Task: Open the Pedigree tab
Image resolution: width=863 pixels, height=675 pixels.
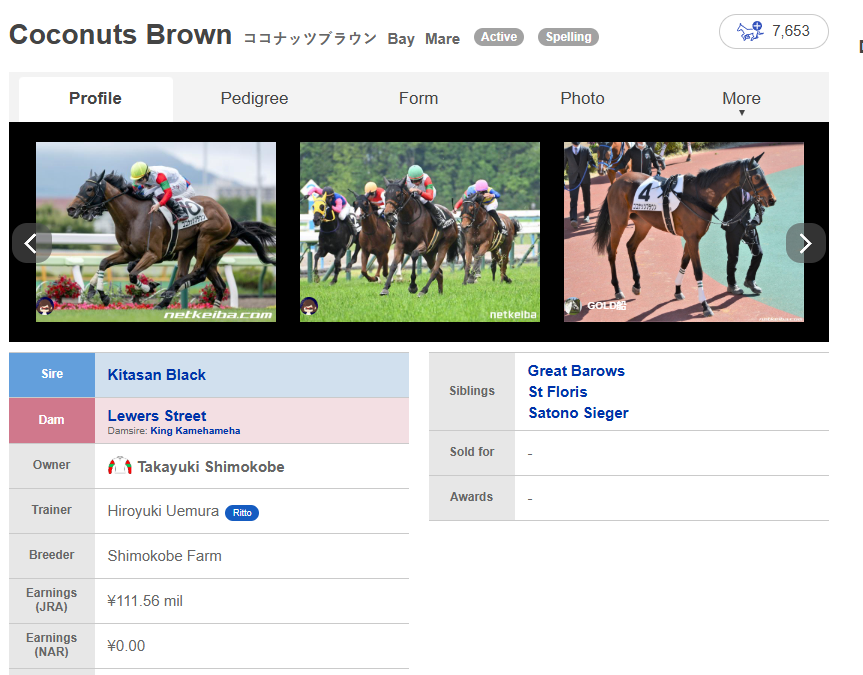Action: (x=254, y=99)
